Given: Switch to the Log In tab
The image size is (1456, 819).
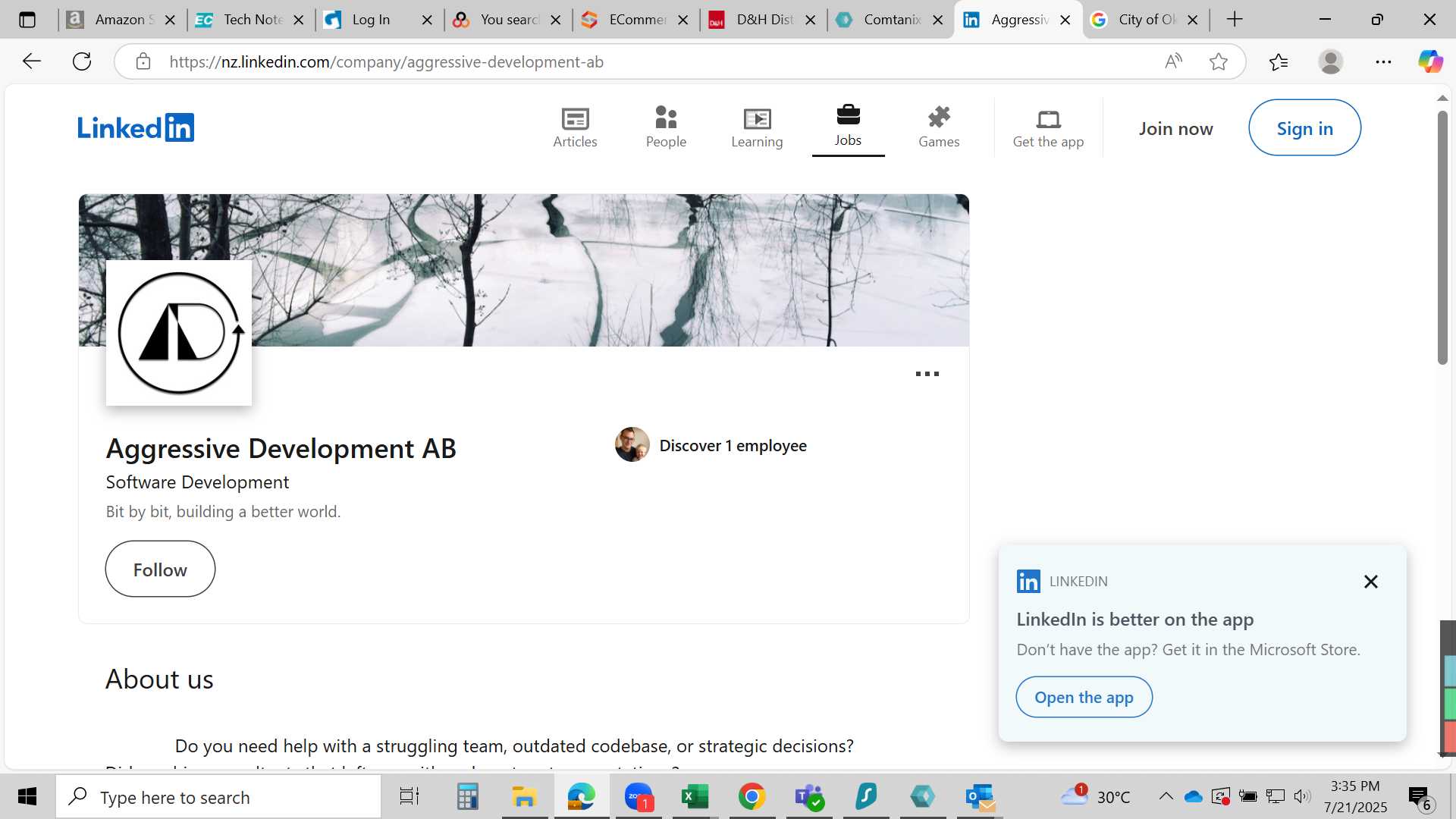Looking at the screenshot, I should click(378, 20).
